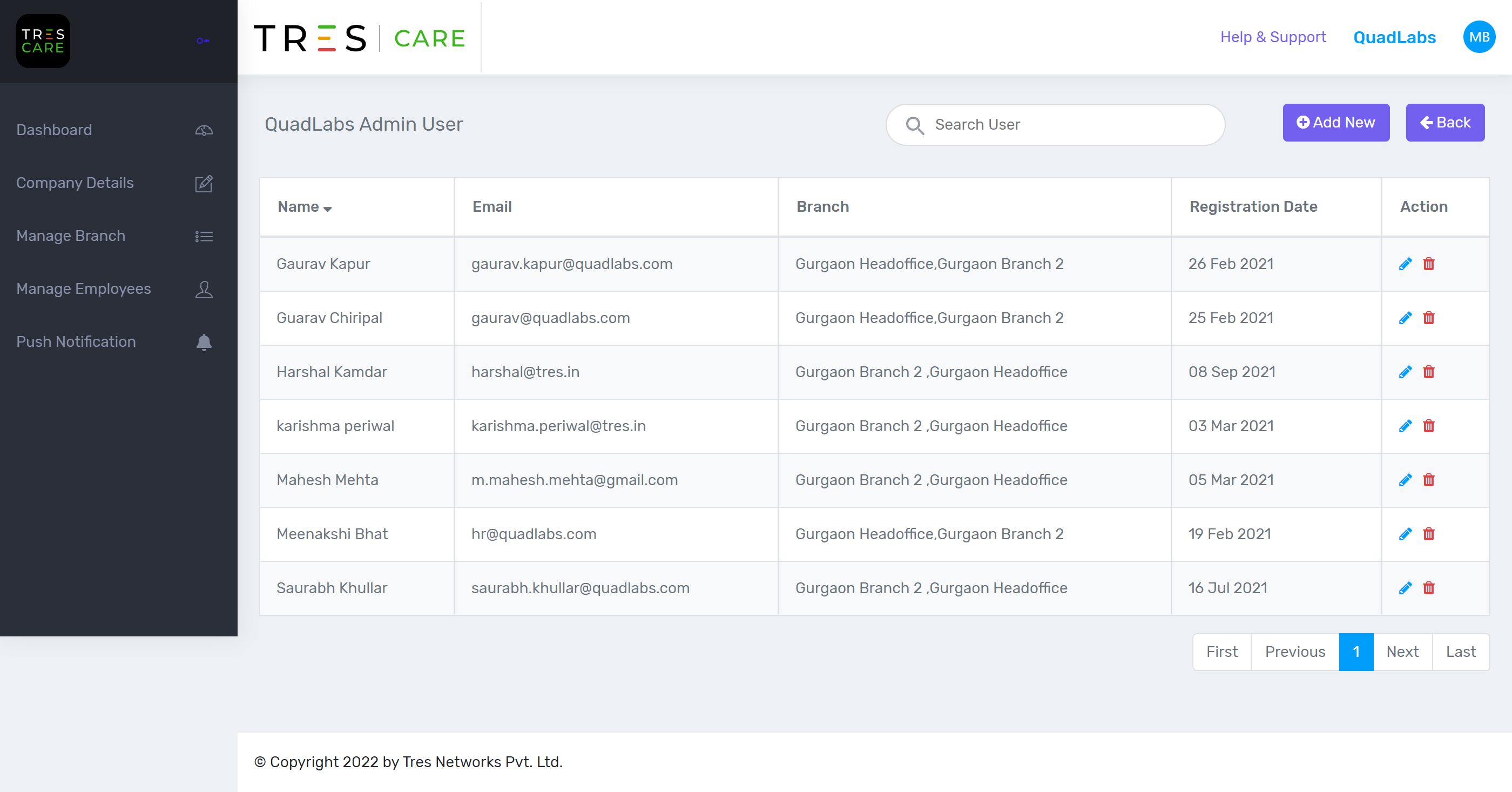The height and width of the screenshot is (792, 1512).
Task: Go to the Previous page
Action: pos(1295,652)
